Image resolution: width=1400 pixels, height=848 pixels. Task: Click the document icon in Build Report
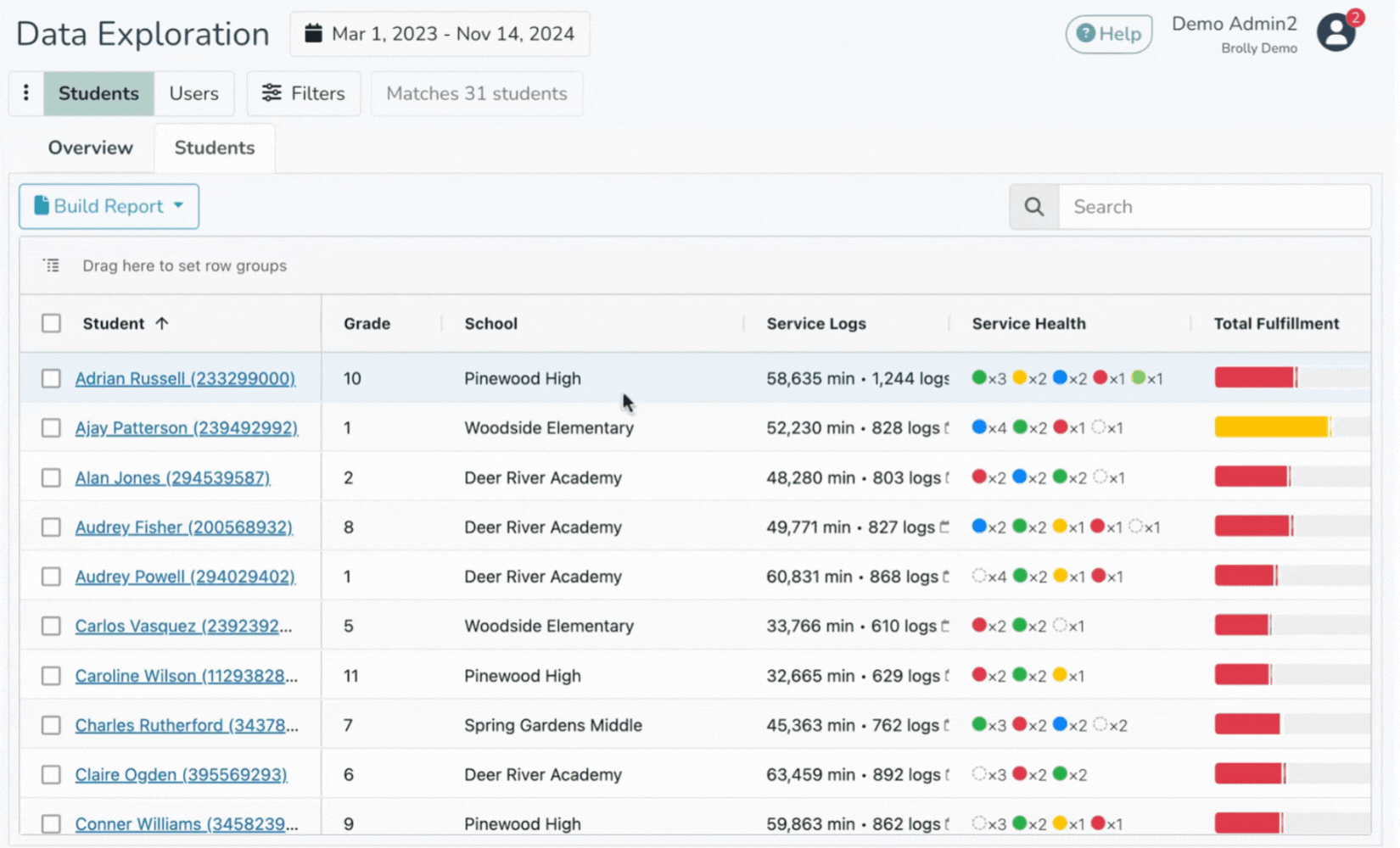coord(41,205)
